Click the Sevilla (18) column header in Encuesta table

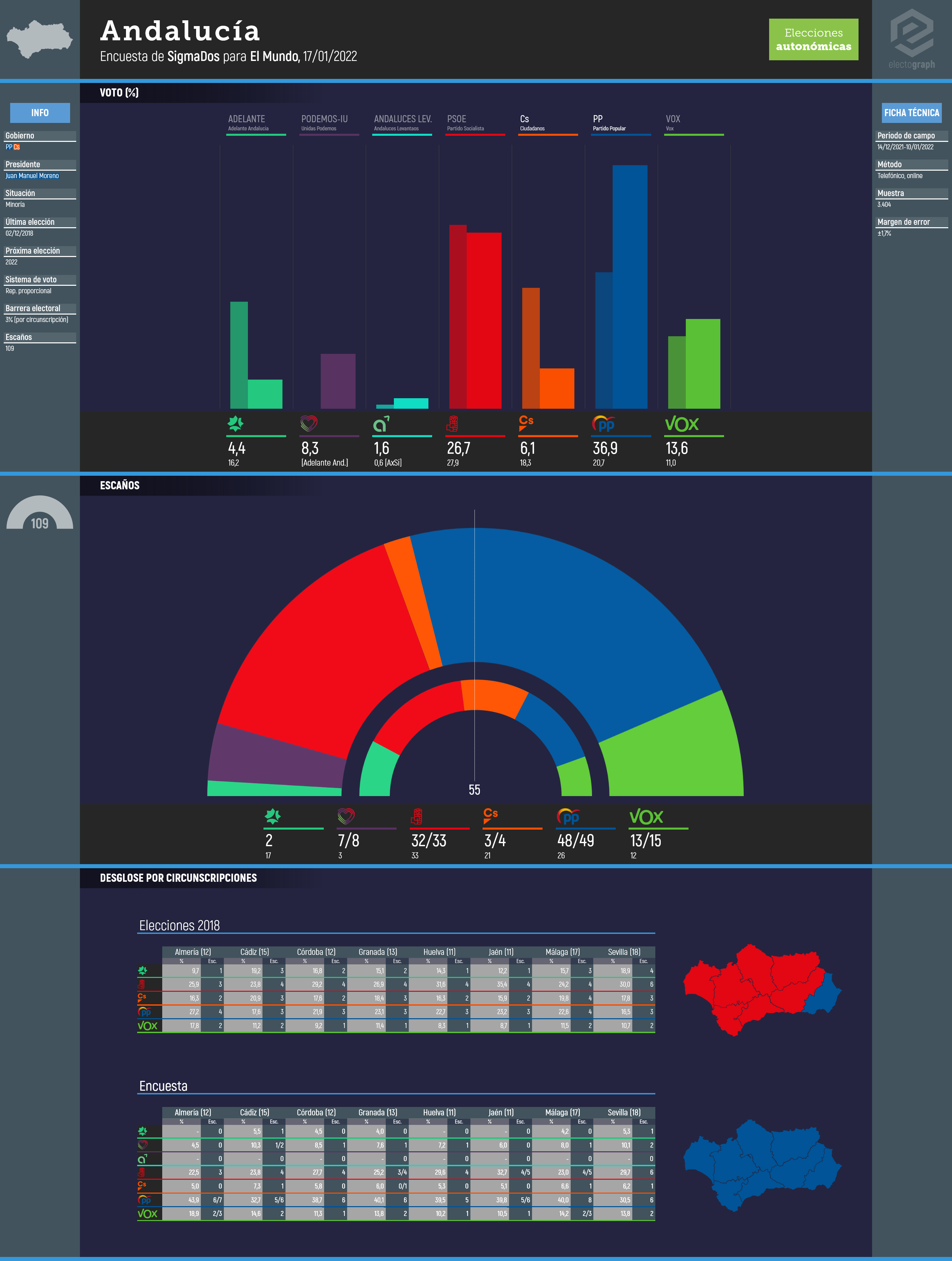623,1112
